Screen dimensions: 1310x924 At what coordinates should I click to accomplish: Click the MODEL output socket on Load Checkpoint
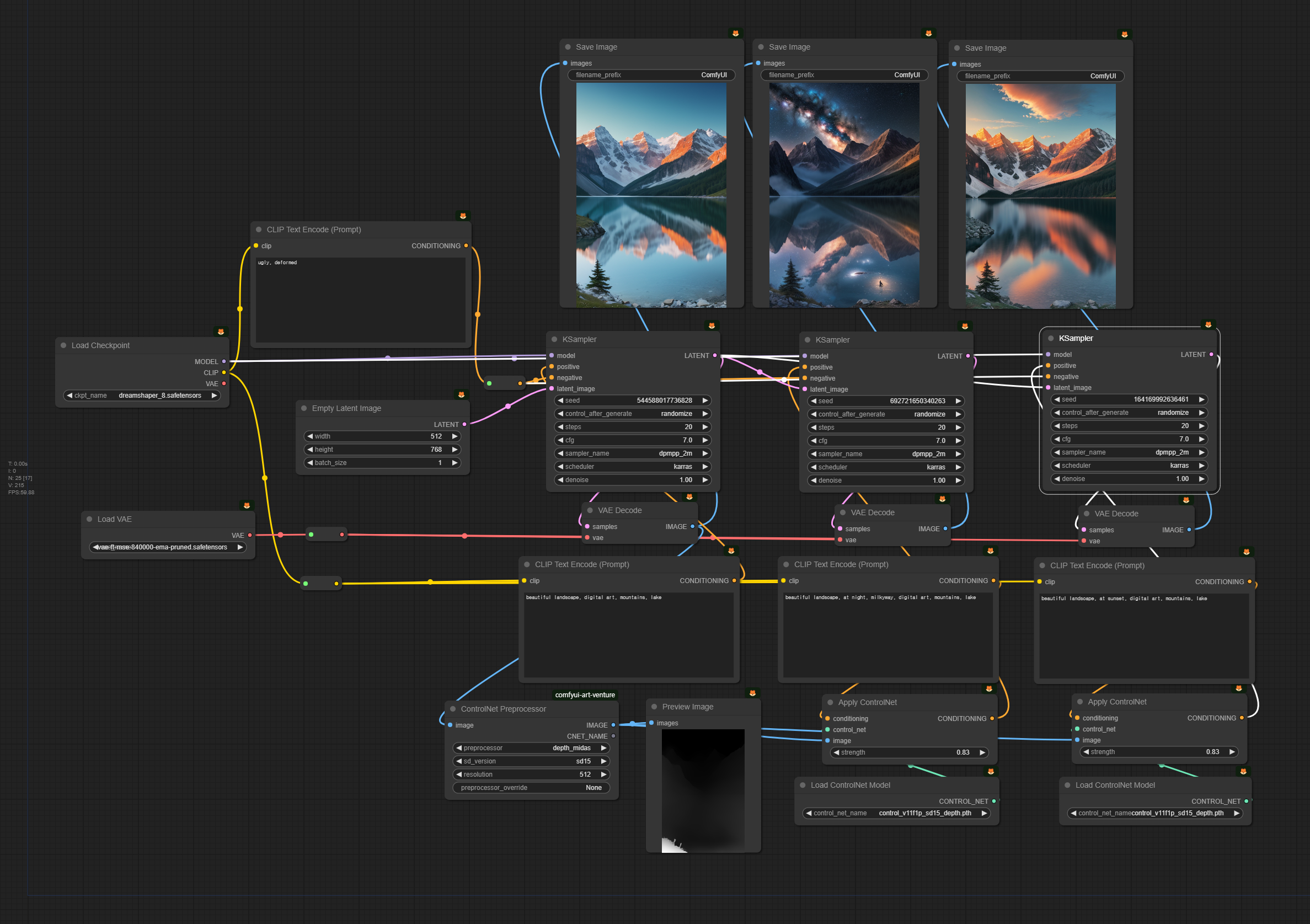[x=223, y=361]
